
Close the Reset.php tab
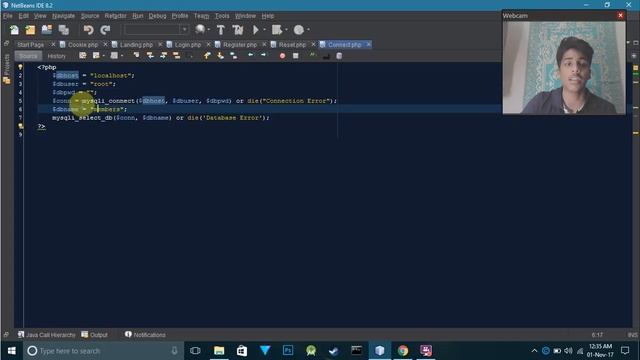pos(313,44)
